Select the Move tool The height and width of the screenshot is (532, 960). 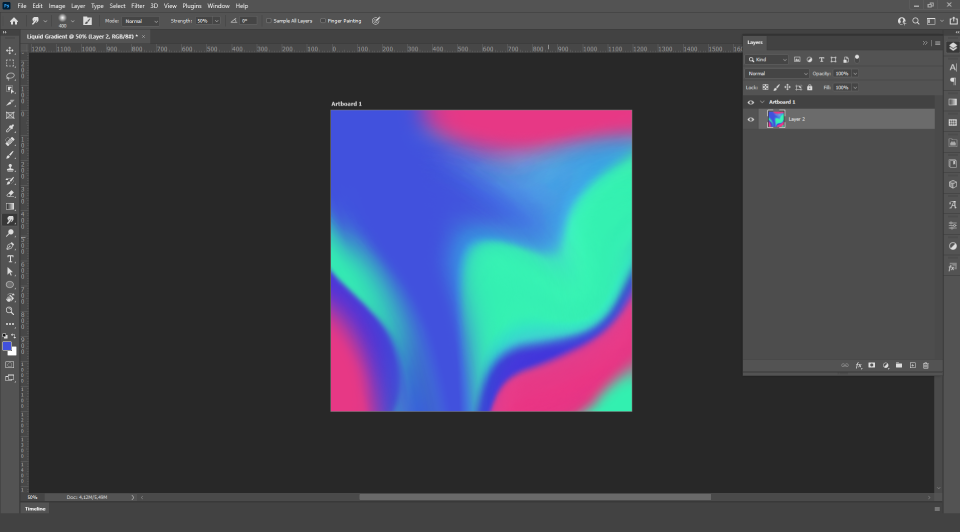point(10,50)
